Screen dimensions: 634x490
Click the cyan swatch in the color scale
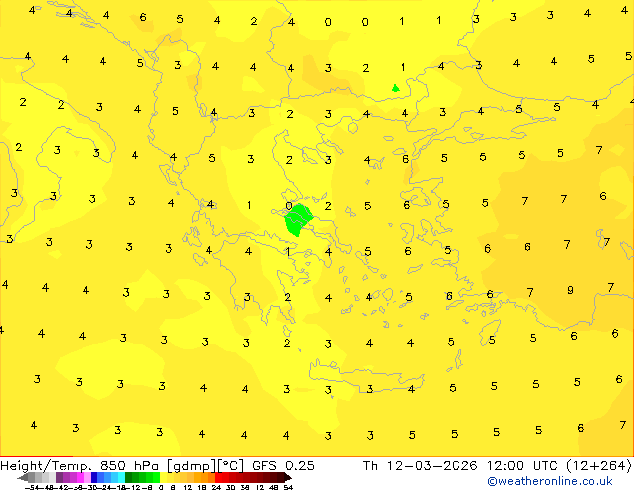click(121, 477)
